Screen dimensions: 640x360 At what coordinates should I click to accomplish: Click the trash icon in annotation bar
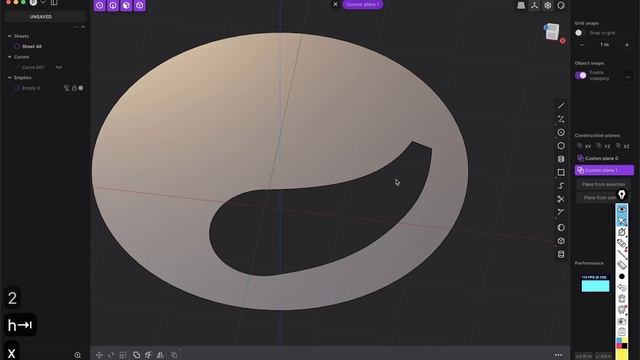tap(622, 298)
